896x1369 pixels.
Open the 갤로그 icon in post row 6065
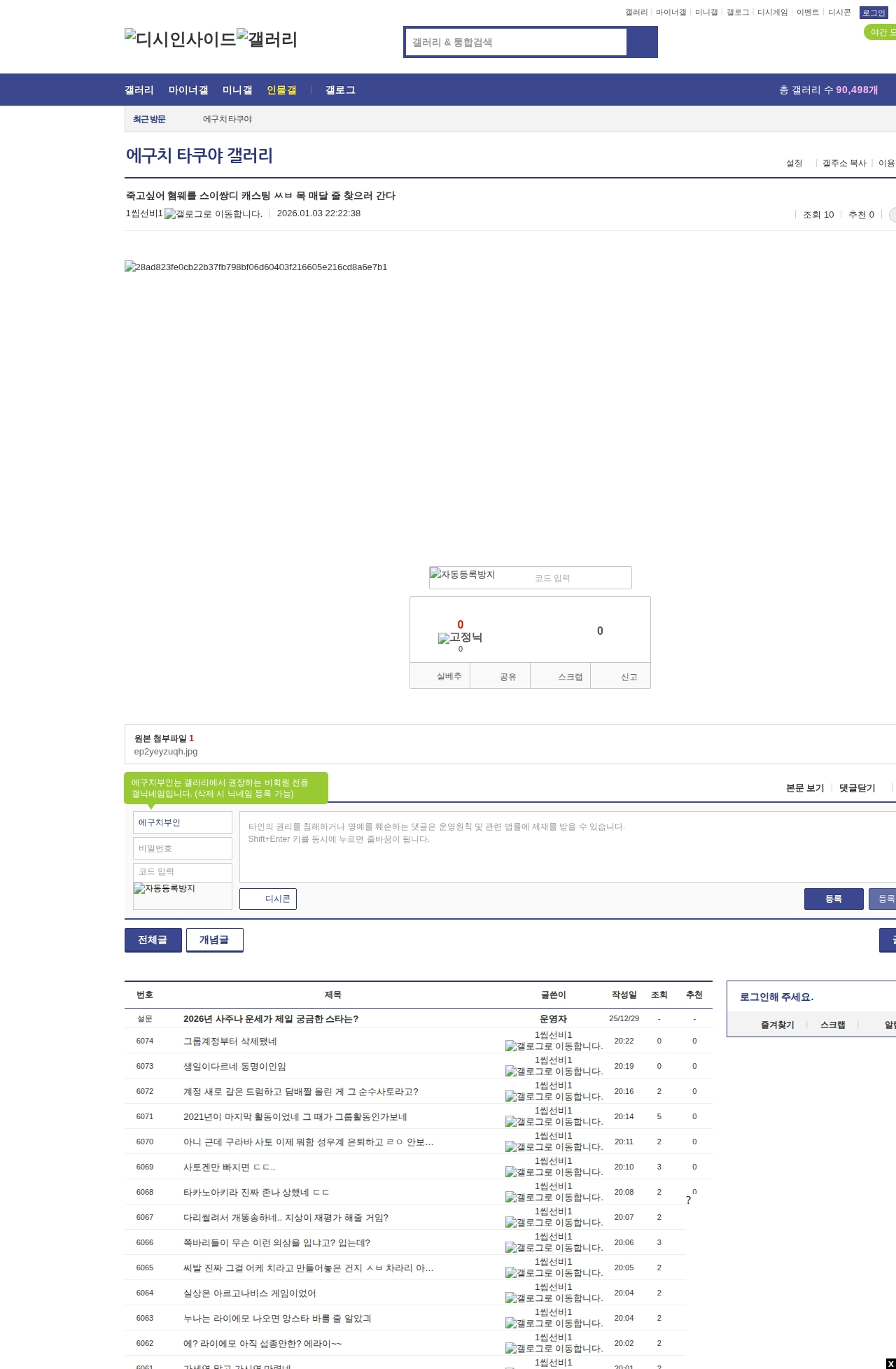pos(554,1273)
